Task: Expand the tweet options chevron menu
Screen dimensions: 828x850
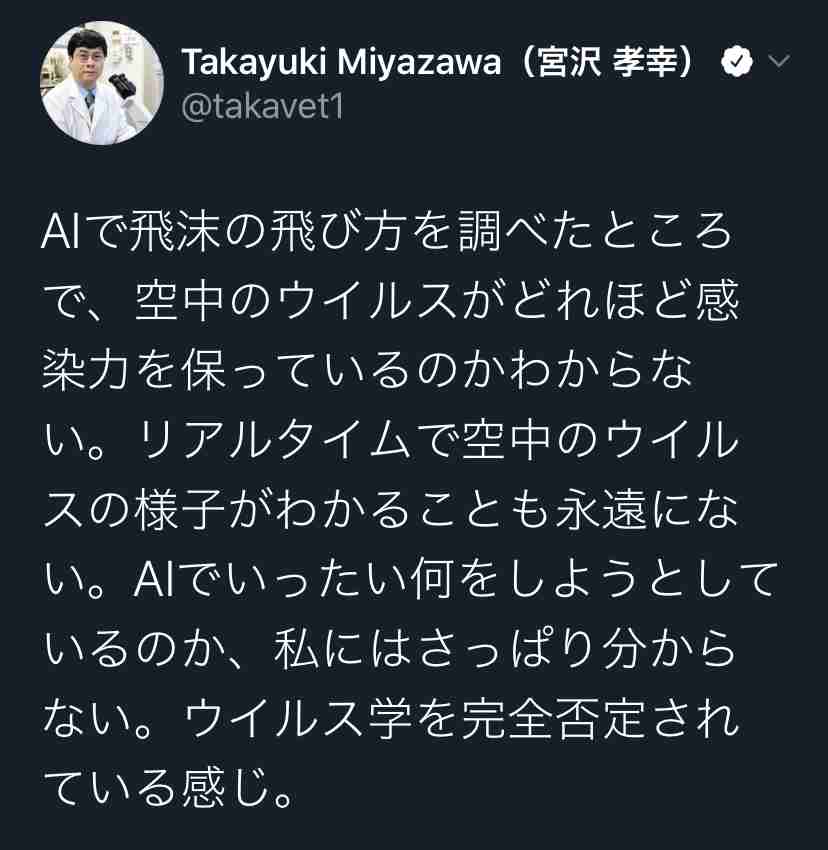Action: click(x=779, y=61)
